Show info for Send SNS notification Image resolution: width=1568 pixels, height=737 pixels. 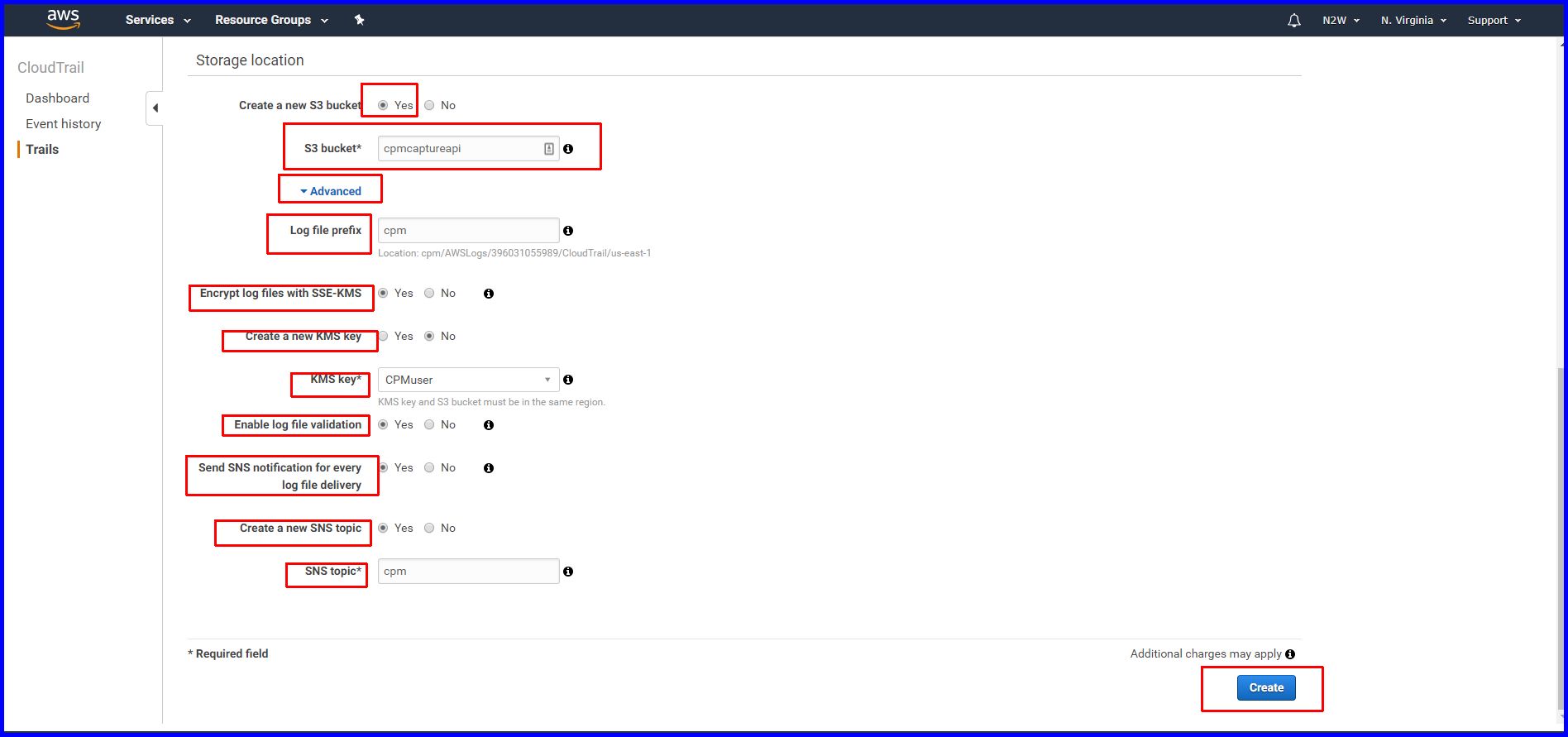coord(489,468)
